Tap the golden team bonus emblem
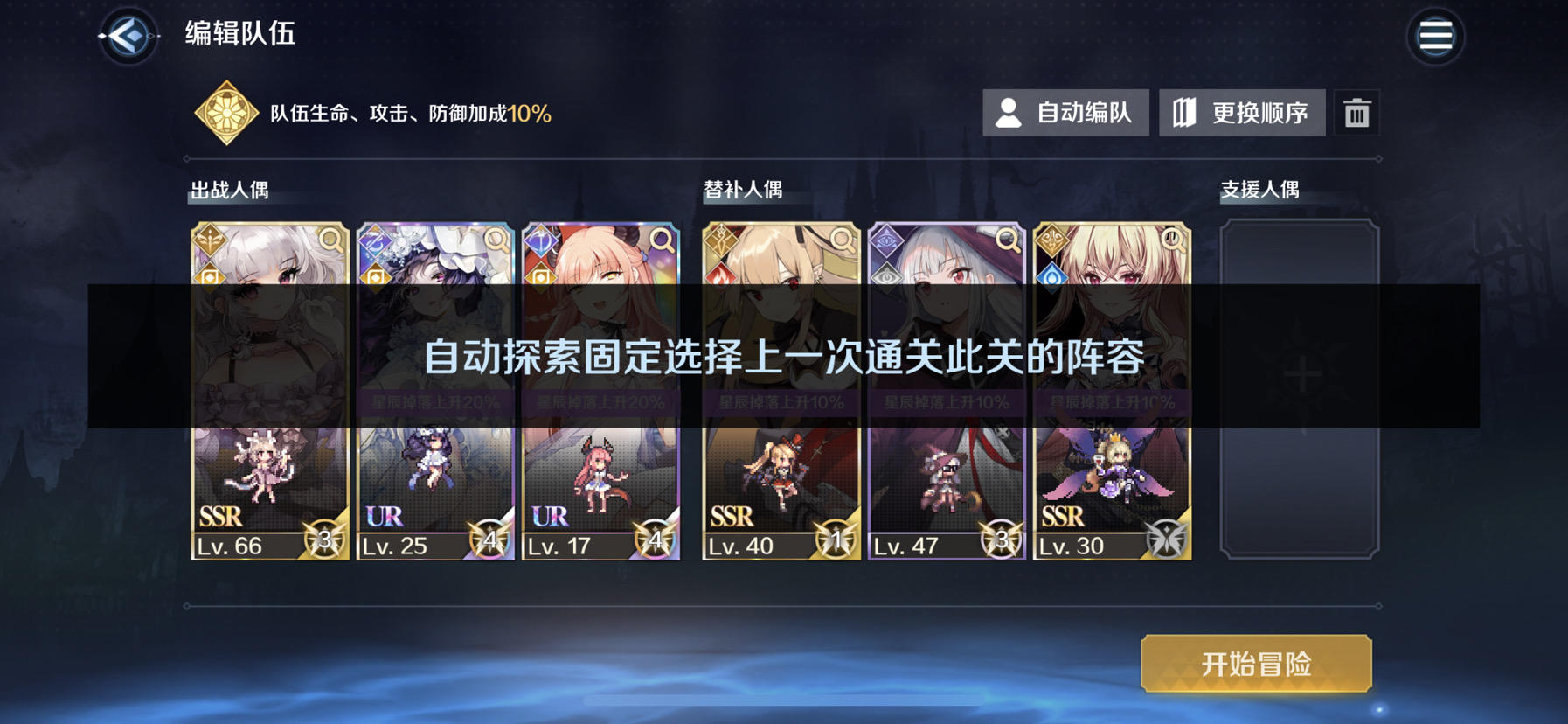 click(x=226, y=113)
